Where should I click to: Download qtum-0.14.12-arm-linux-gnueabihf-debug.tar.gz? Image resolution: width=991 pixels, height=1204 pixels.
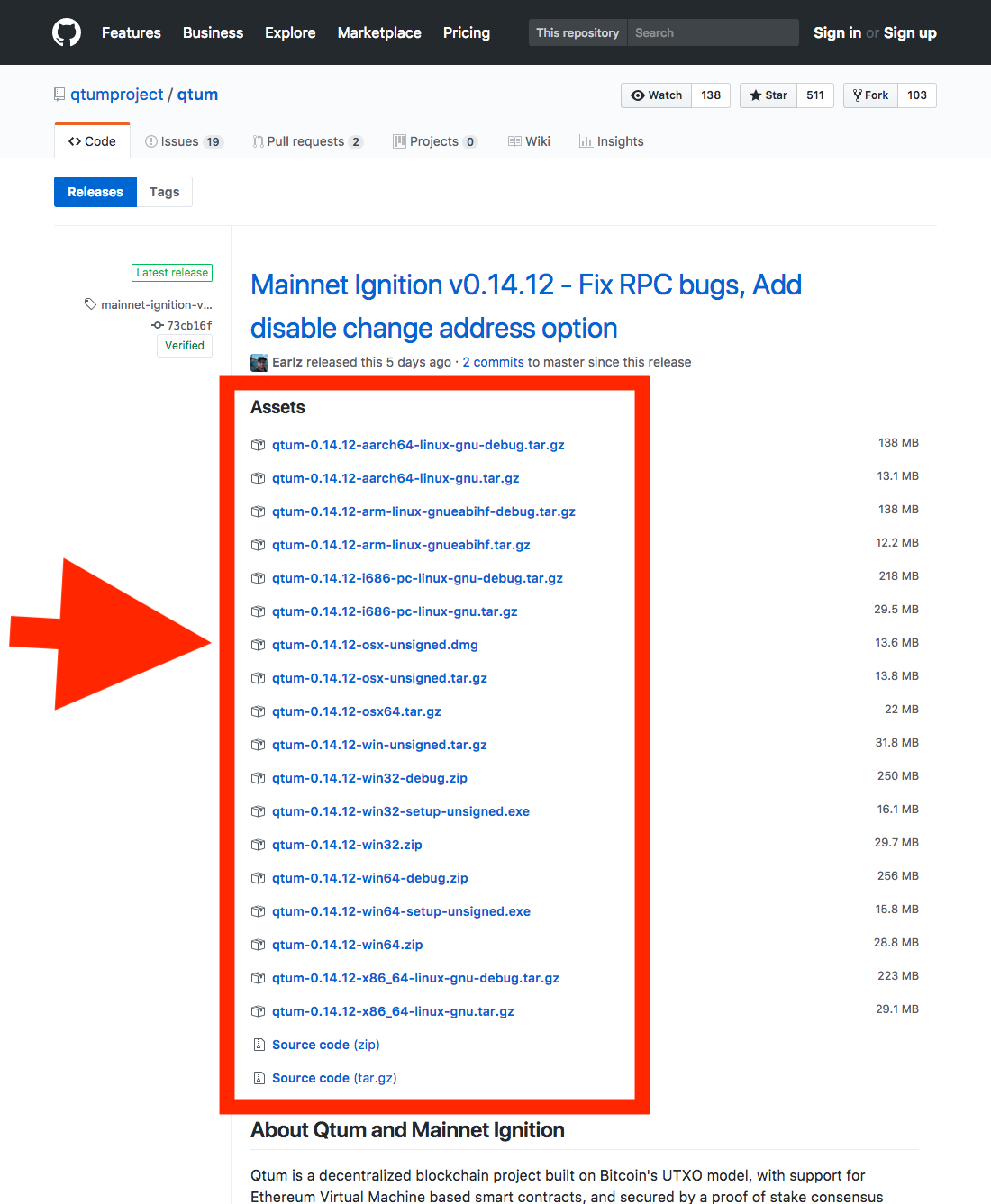423,511
